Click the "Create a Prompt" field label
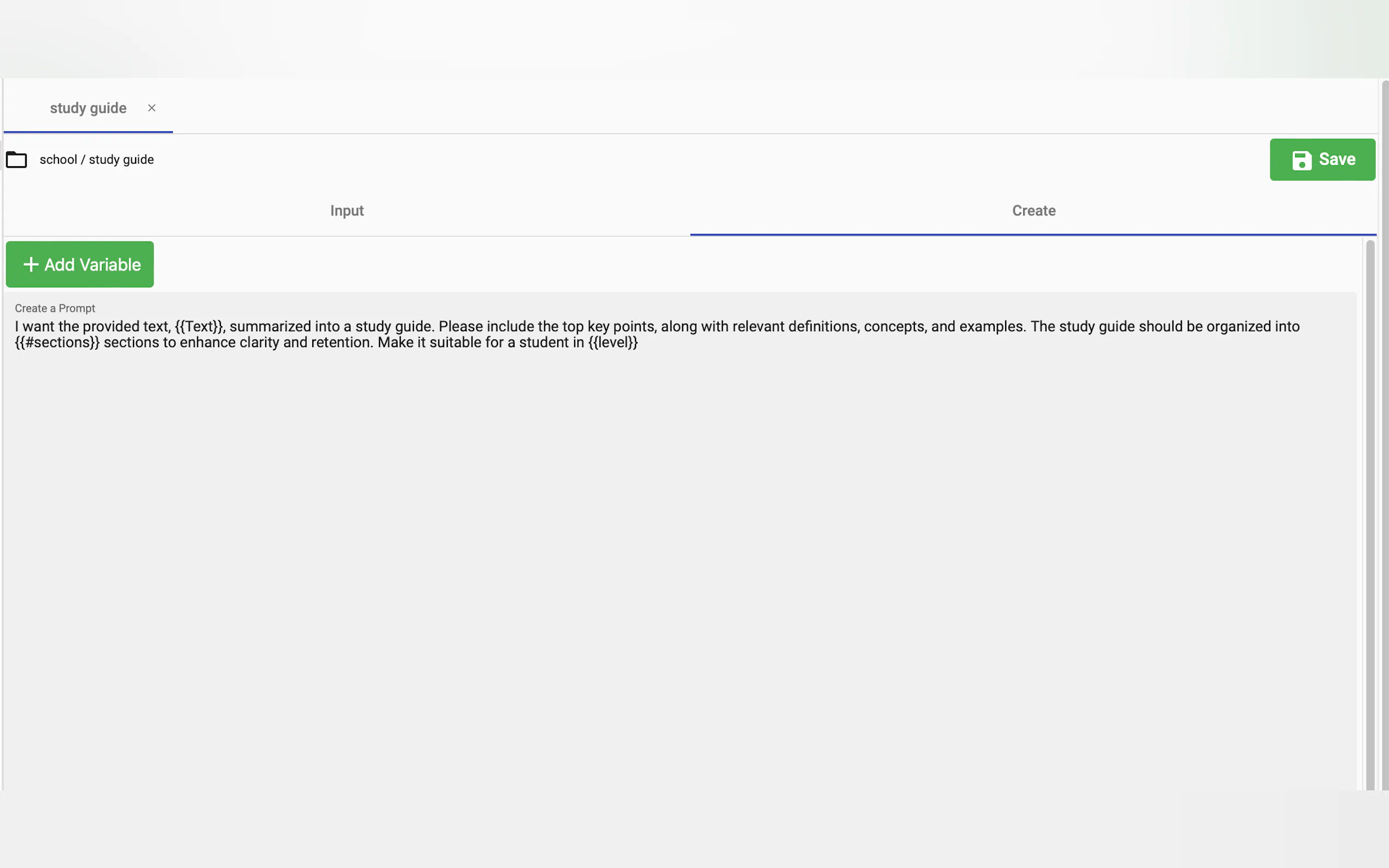The height and width of the screenshot is (868, 1389). click(x=55, y=308)
